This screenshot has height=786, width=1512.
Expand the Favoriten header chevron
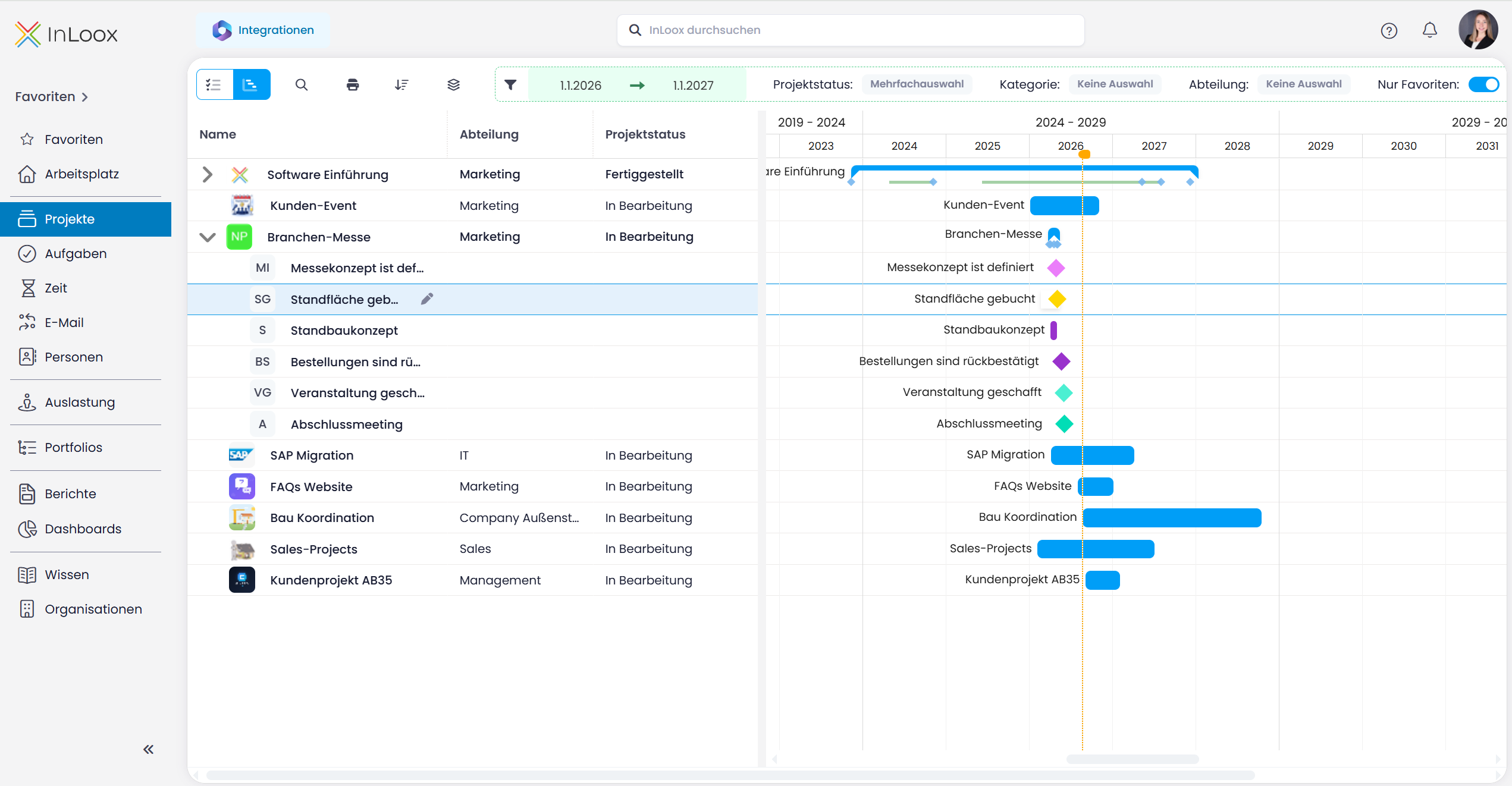click(x=85, y=97)
